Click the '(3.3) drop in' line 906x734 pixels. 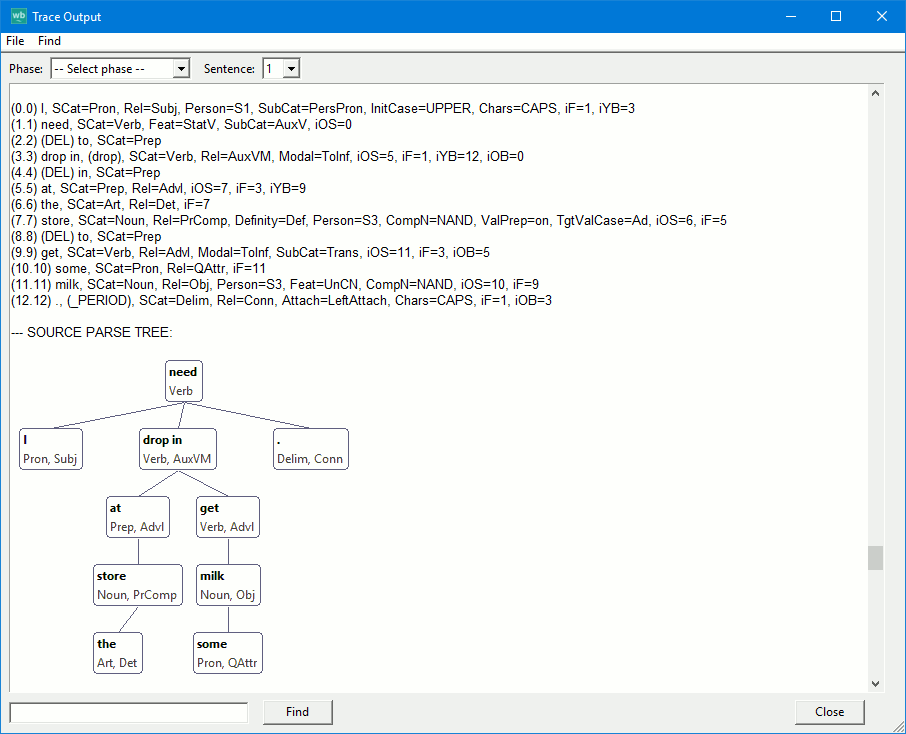pos(268,157)
